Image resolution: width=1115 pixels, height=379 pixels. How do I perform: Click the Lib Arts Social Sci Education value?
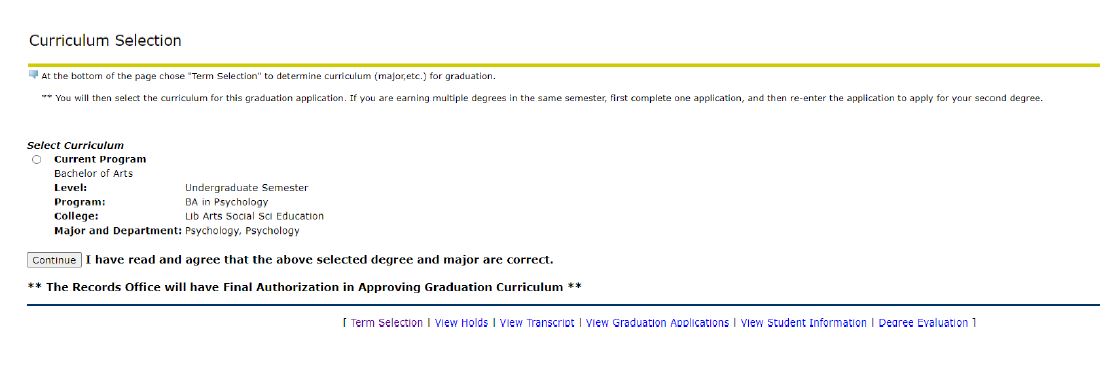[255, 216]
